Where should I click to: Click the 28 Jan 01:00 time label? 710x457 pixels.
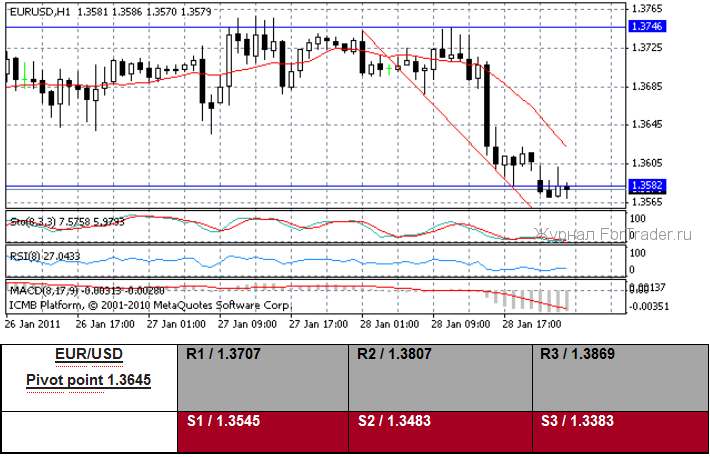[389, 324]
